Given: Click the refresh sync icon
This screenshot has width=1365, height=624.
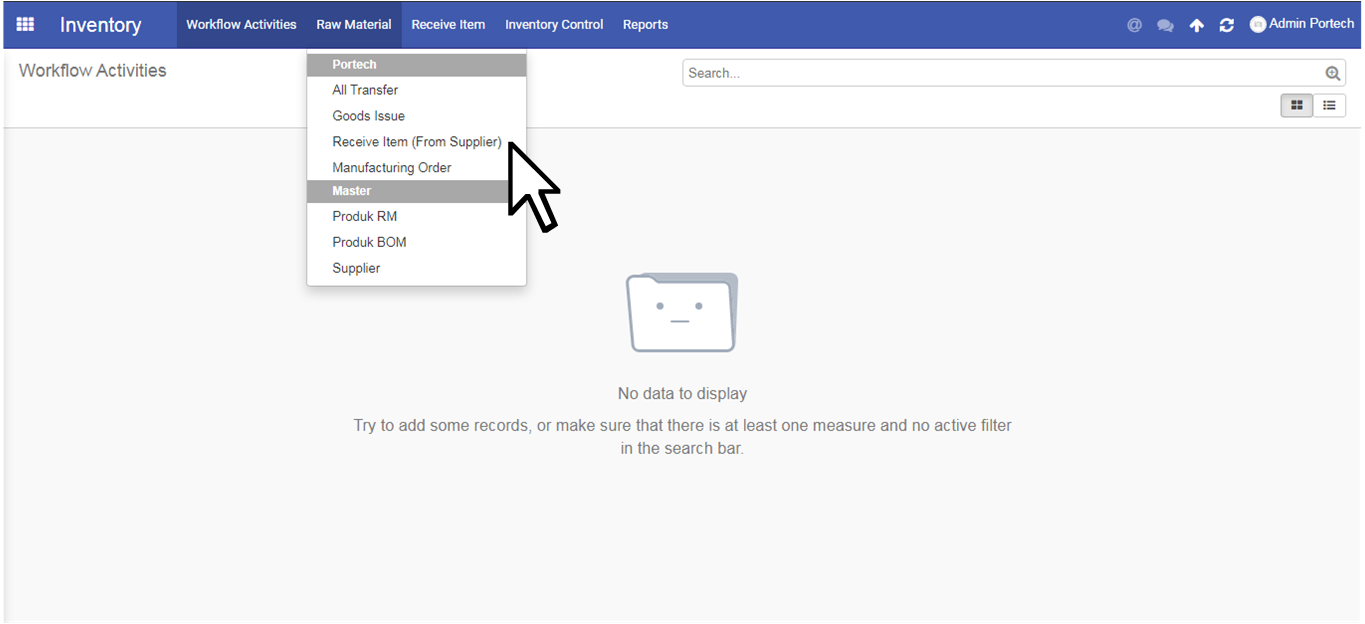Looking at the screenshot, I should point(1226,25).
